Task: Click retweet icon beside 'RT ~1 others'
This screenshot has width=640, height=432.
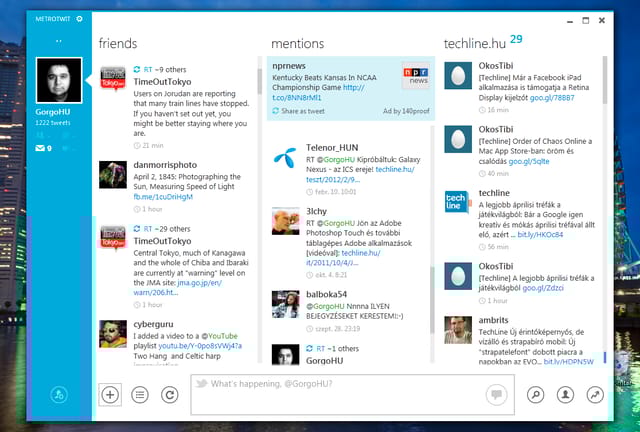Action: click(x=309, y=348)
